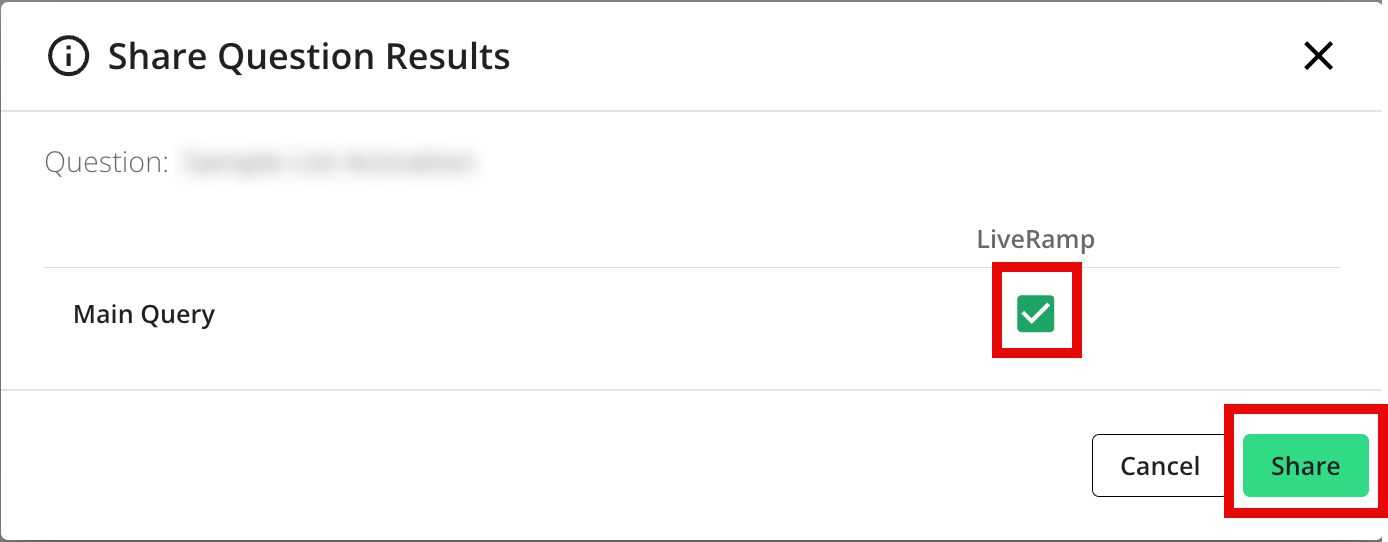
Task: Toggle the green checkmark under LiveRamp
Action: point(1035,314)
